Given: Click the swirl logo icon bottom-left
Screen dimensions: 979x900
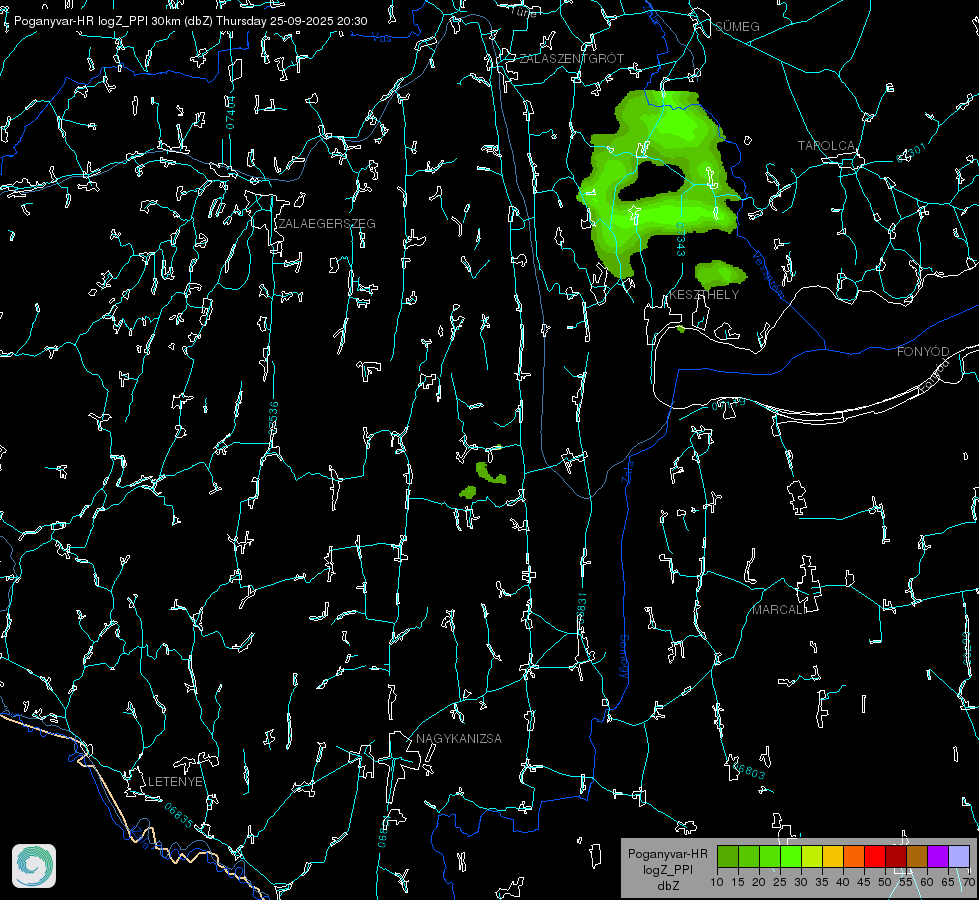Looking at the screenshot, I should tap(34, 866).
